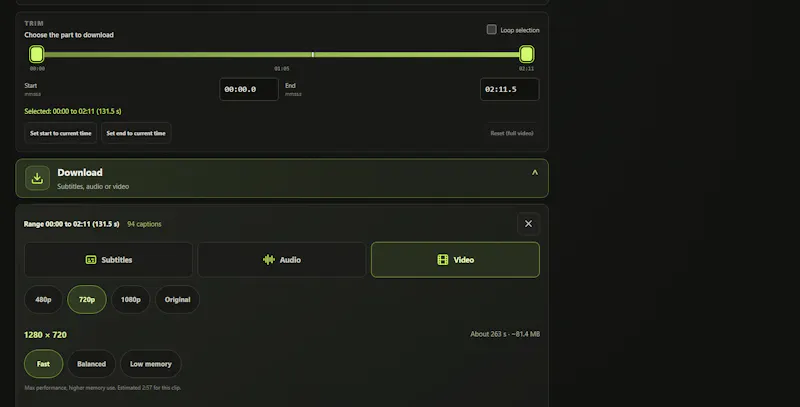Click the 01:05 midpoint time label
800x407 pixels.
tap(282, 68)
